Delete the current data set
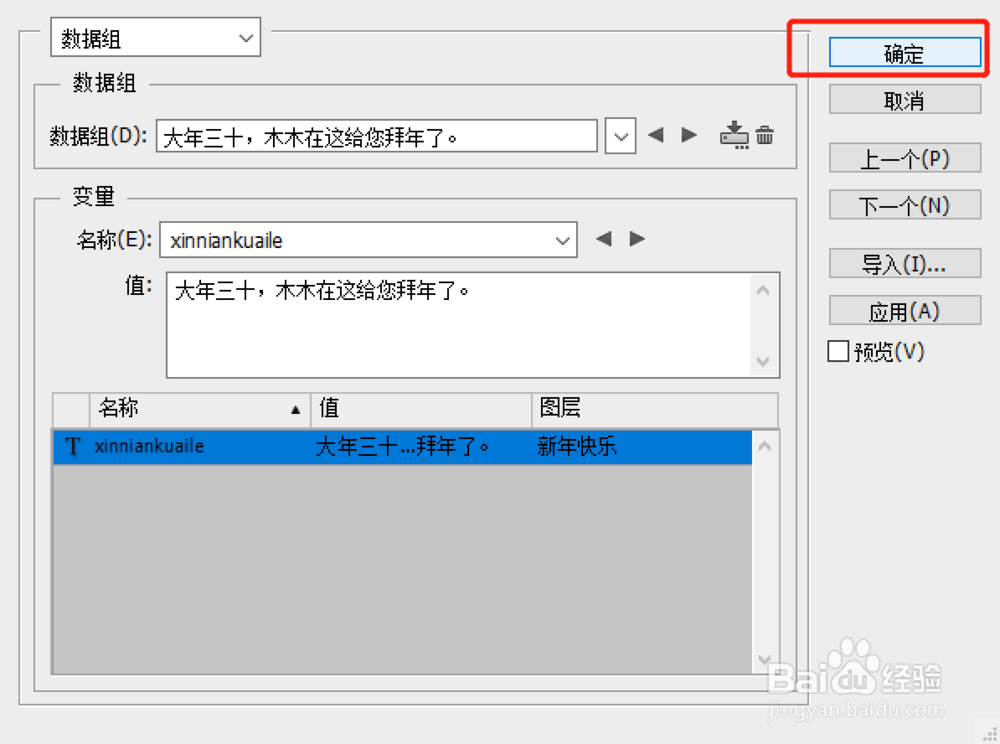 point(765,135)
